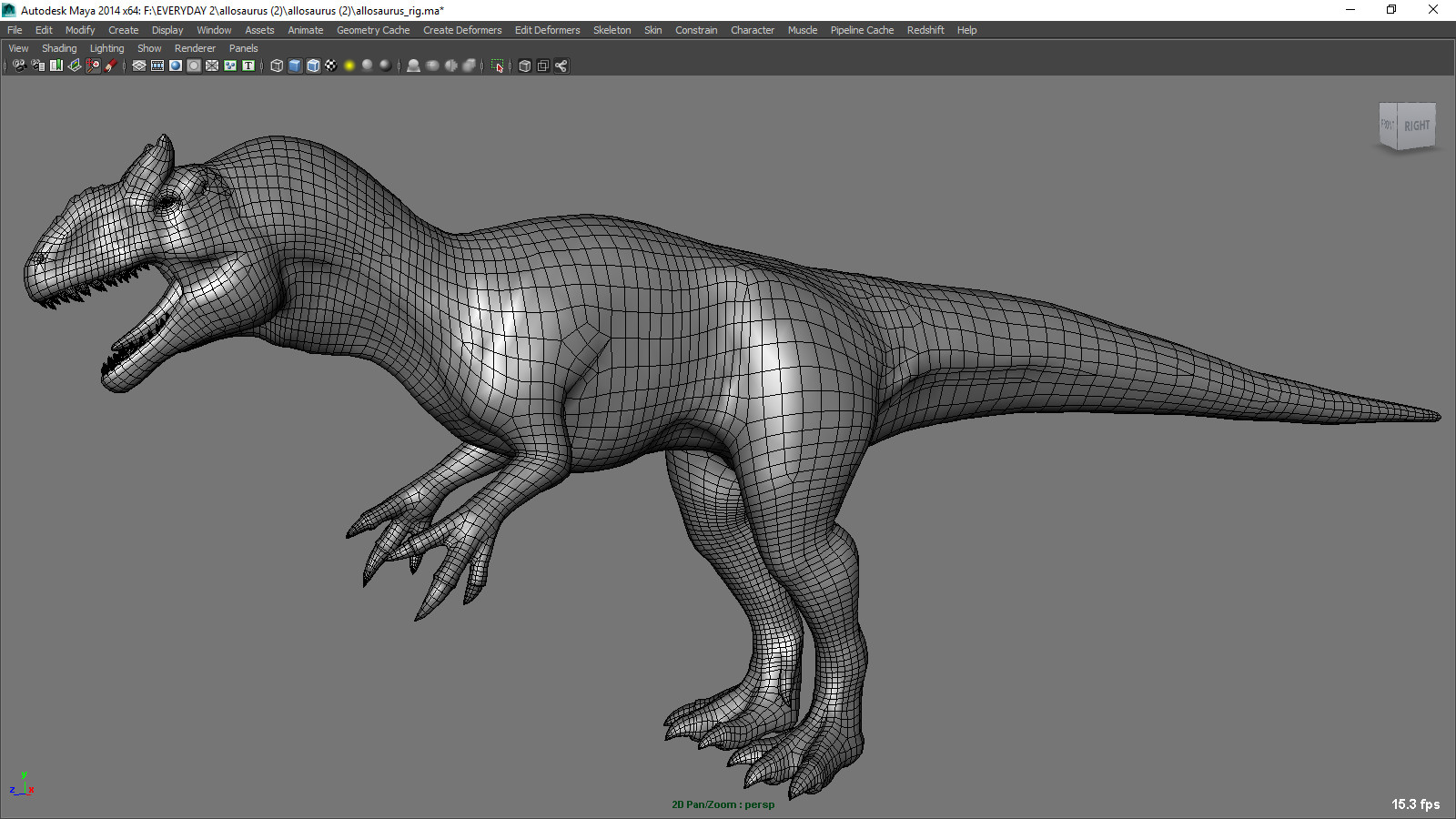The height and width of the screenshot is (819, 1456).
Task: Expand the panel View menu
Action: (18, 48)
